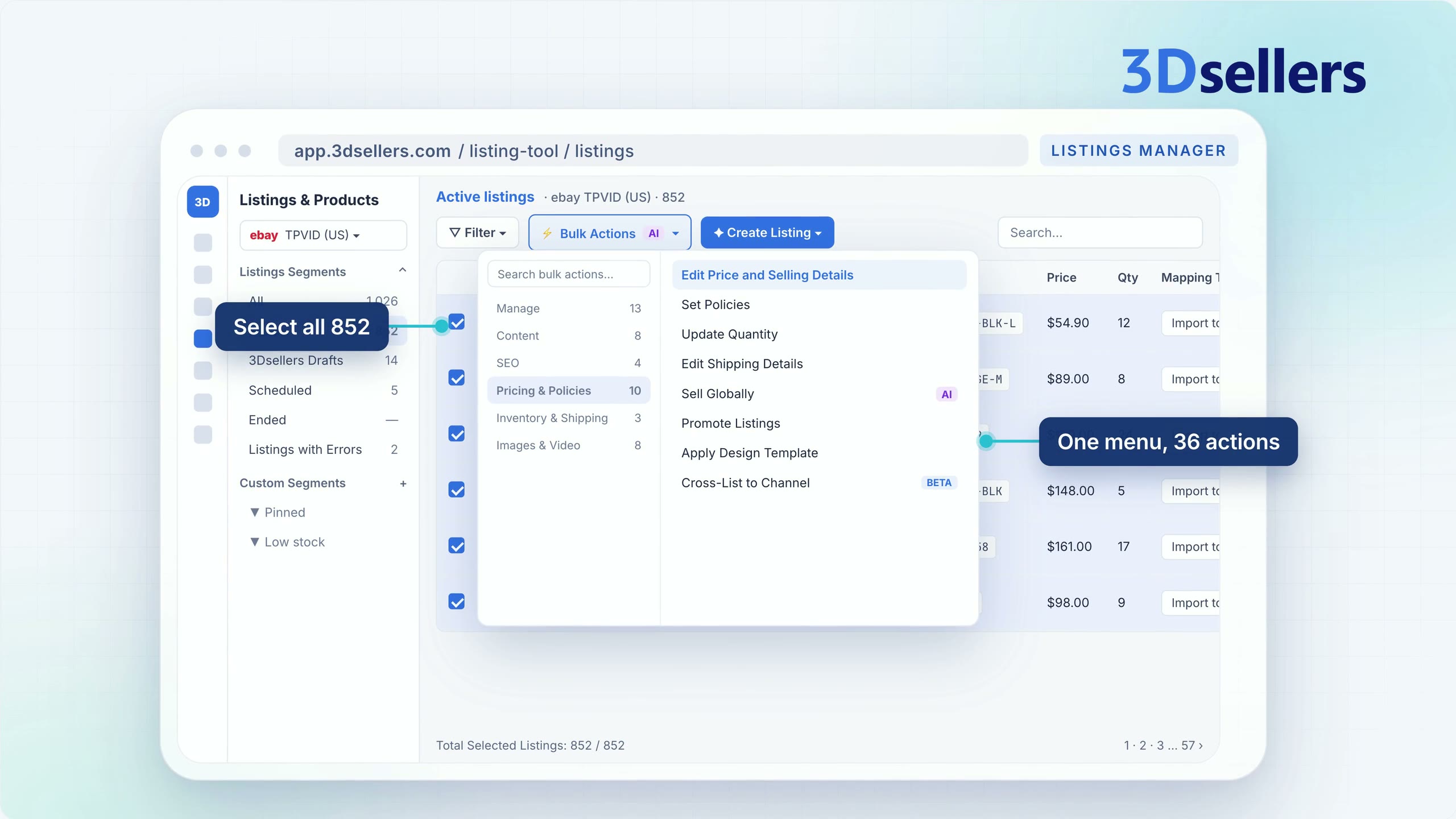Click the AI badge beside Sell Globally

(946, 394)
